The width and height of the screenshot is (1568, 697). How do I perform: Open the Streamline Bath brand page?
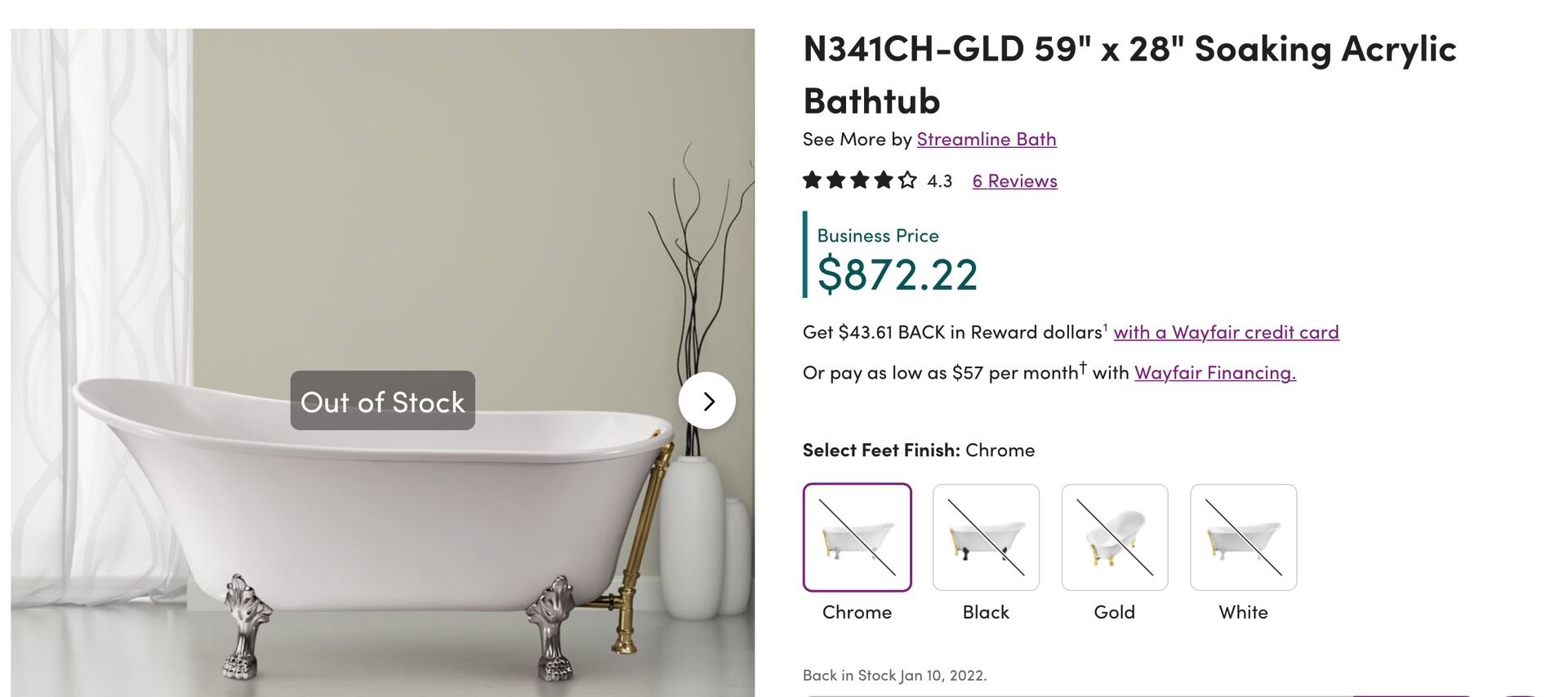(987, 139)
